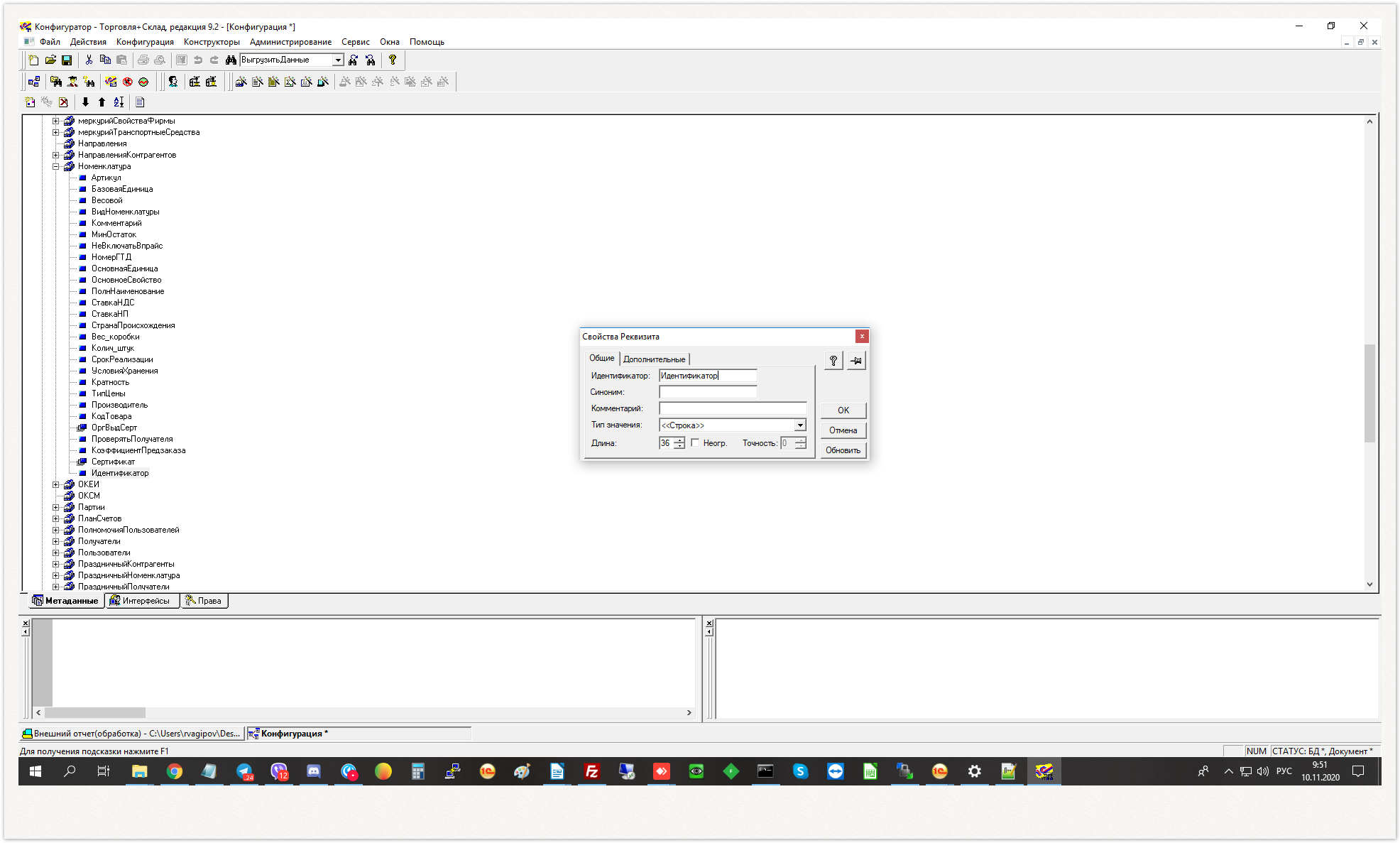This screenshot has width=1400, height=843.
Task: Expand the Партии tree node
Action: coord(55,507)
